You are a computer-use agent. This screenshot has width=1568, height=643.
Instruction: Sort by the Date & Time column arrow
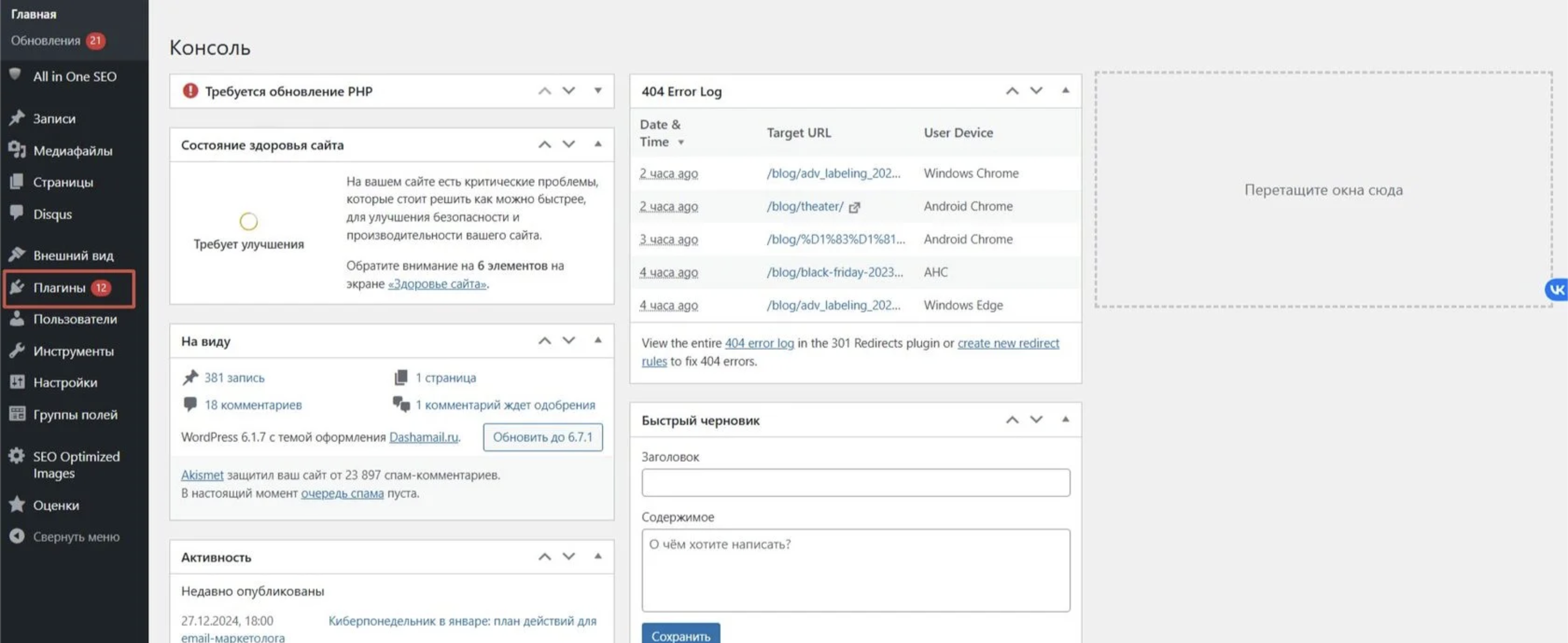tap(681, 143)
